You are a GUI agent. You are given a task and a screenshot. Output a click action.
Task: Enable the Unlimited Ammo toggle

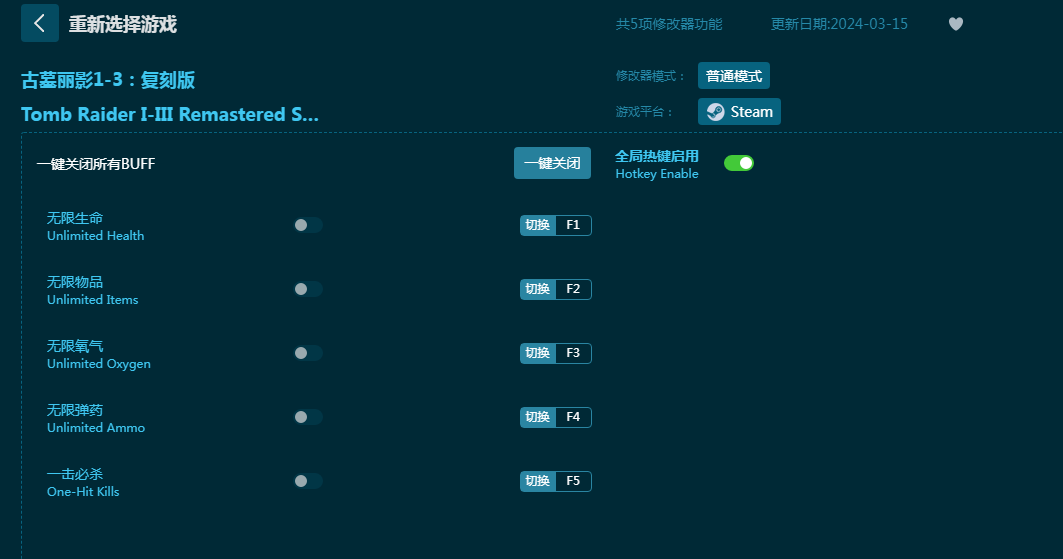308,417
